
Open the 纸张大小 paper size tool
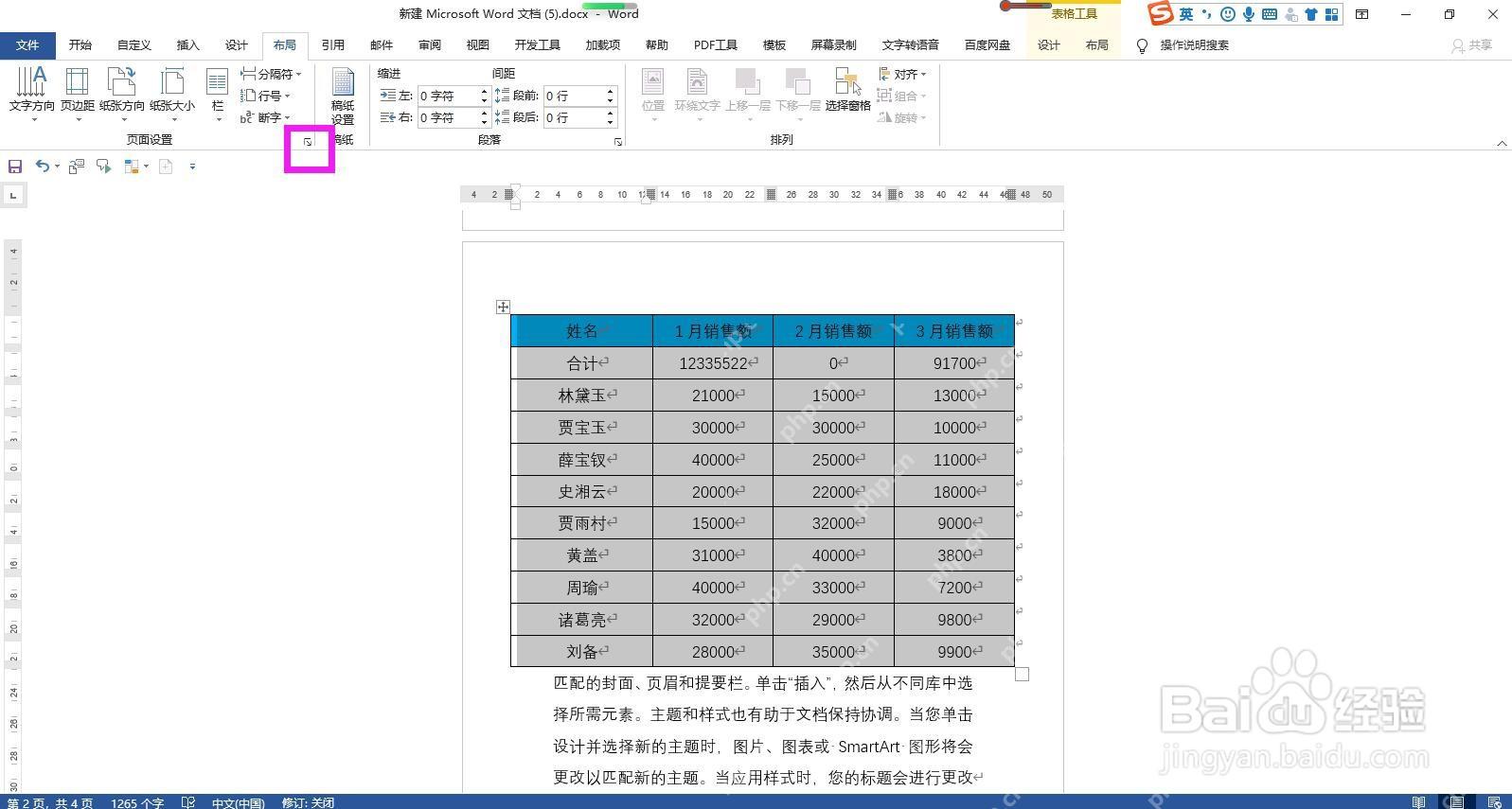pyautogui.click(x=171, y=93)
